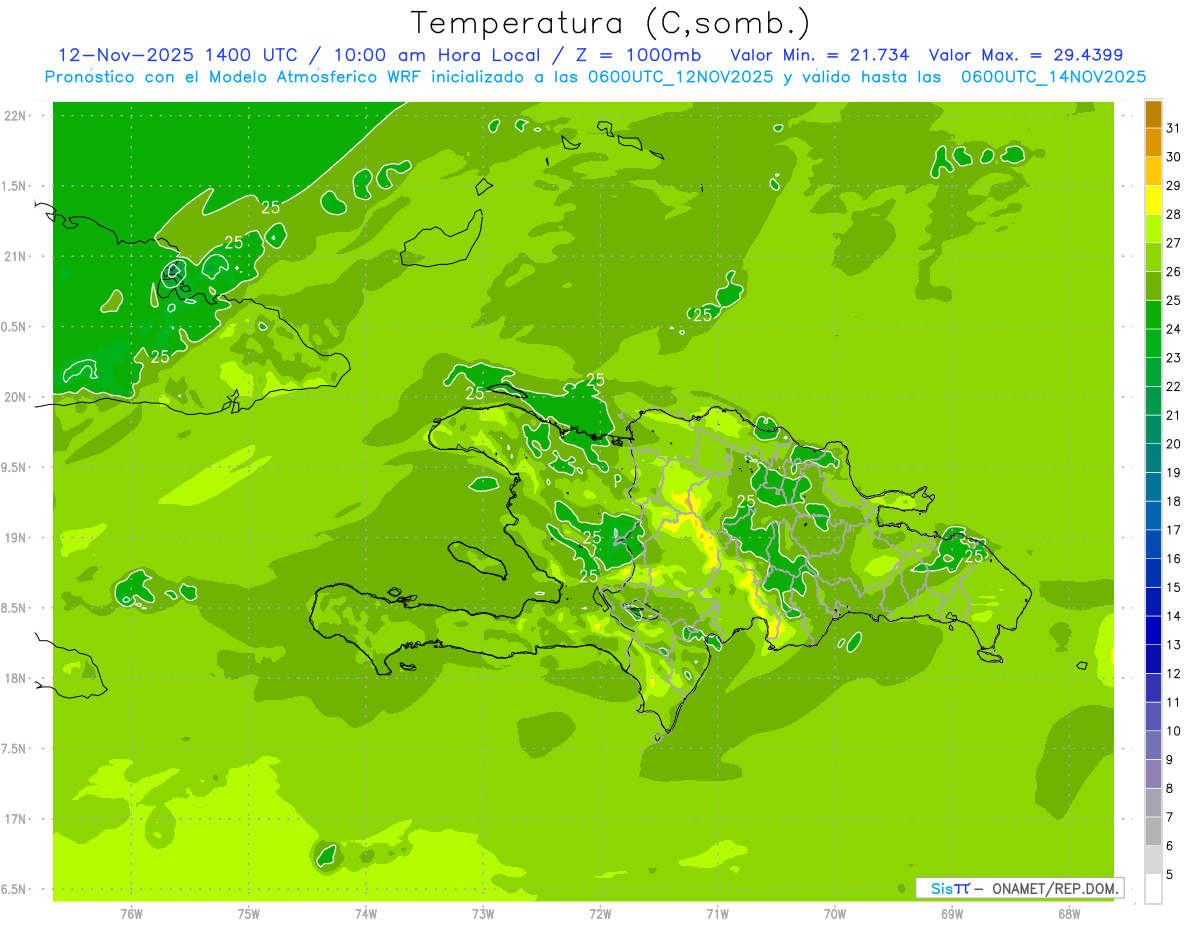
Task: Click the "68W" longitude axis label
Action: [x=1069, y=913]
